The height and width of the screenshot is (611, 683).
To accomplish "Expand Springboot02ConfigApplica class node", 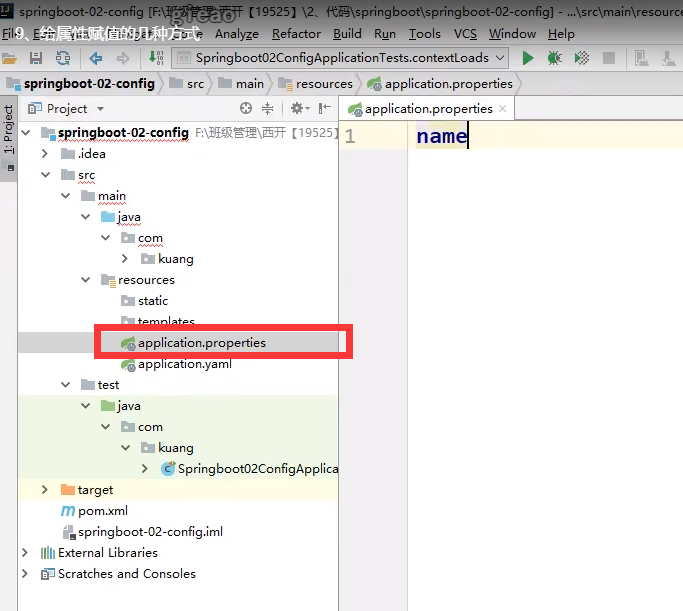I will tap(145, 469).
